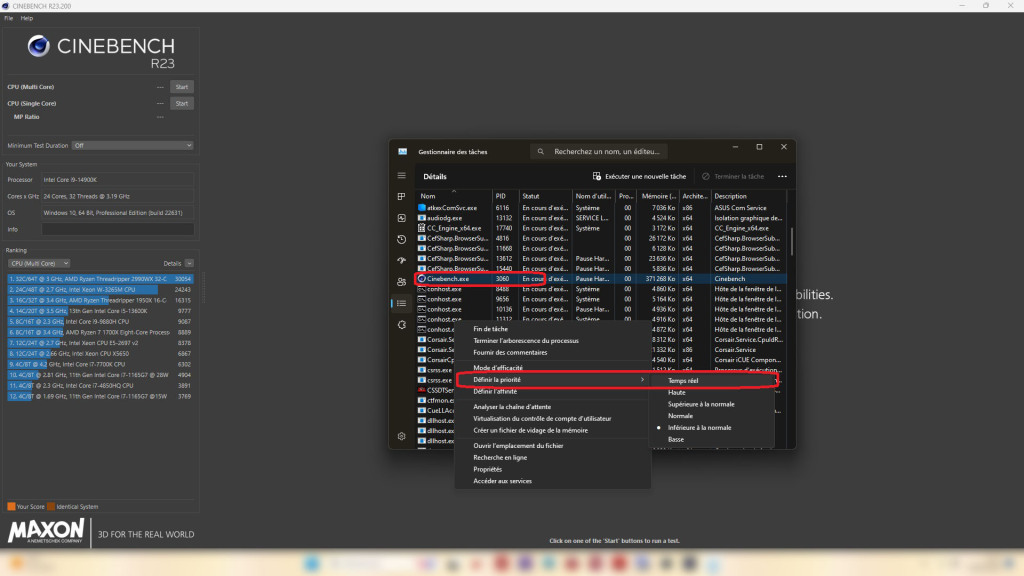Click the Cinebench logo sphere icon
Viewport: 1024px width, 576px height.
(x=39, y=46)
